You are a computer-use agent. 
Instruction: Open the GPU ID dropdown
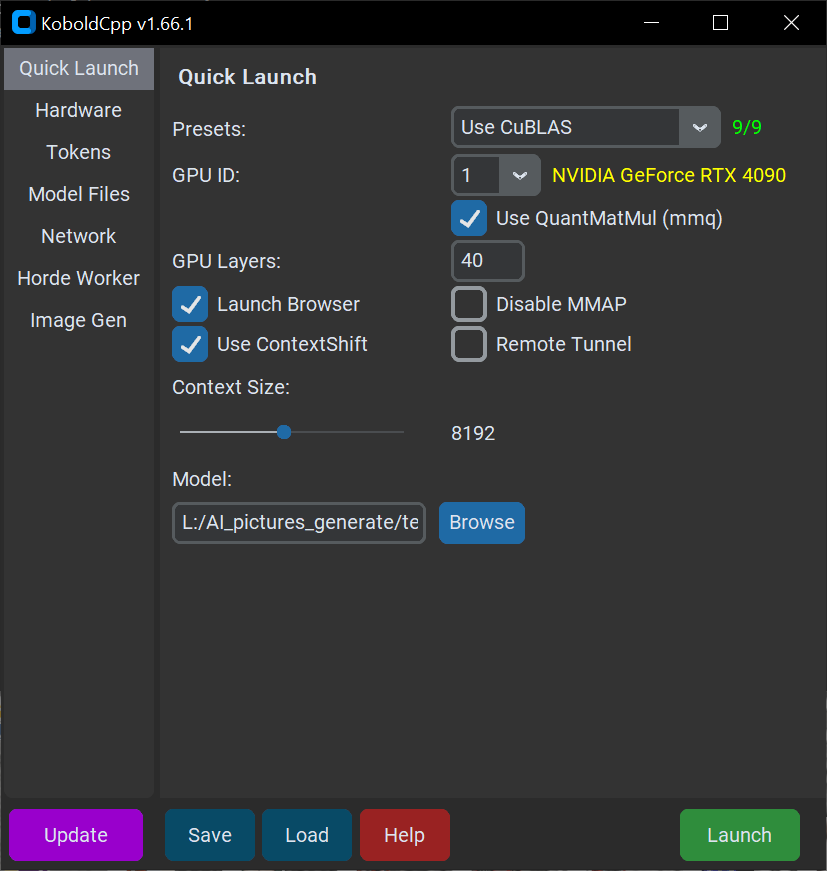(x=496, y=175)
